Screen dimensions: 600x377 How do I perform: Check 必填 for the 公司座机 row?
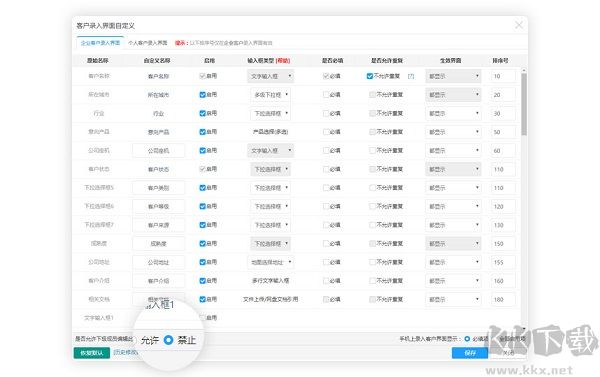click(x=326, y=150)
